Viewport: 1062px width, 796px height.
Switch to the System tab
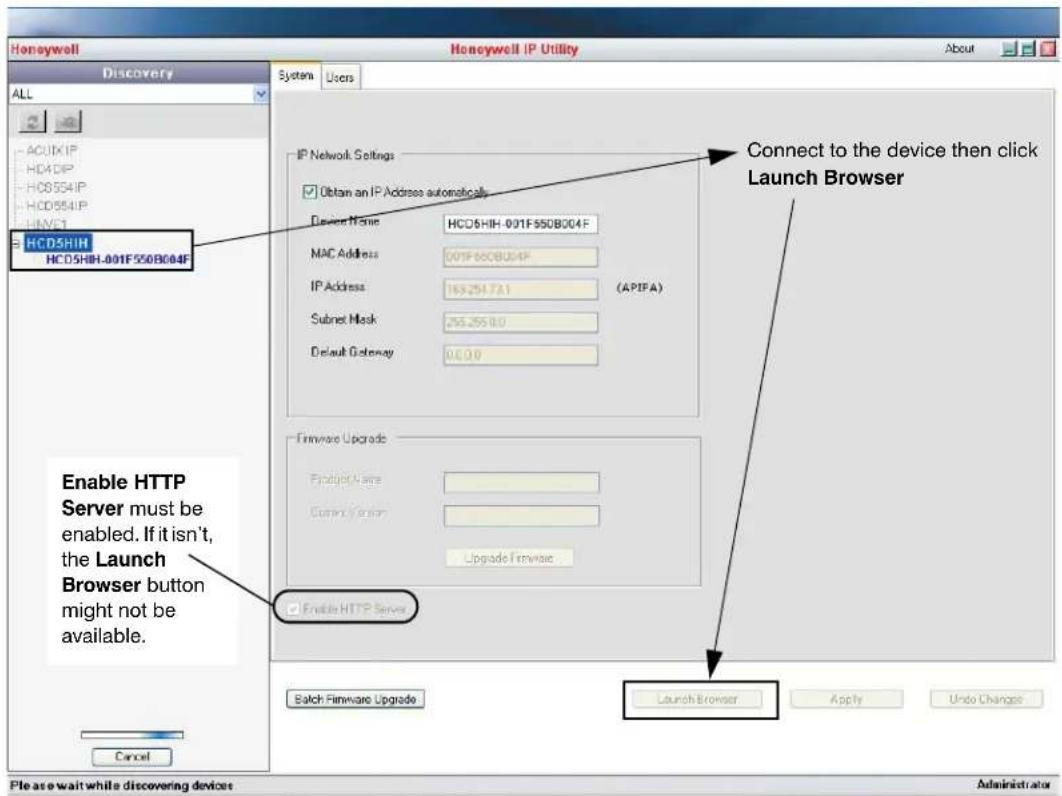(295, 75)
